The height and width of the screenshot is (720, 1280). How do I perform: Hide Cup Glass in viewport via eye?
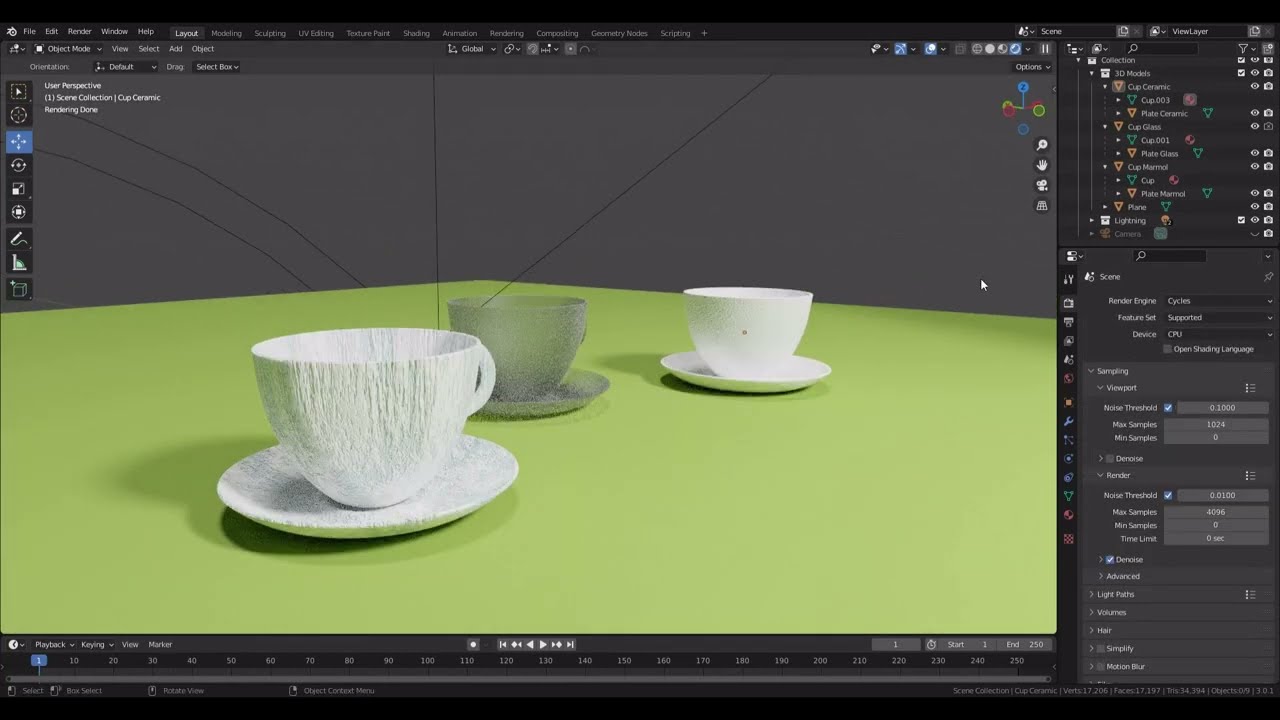coord(1255,127)
